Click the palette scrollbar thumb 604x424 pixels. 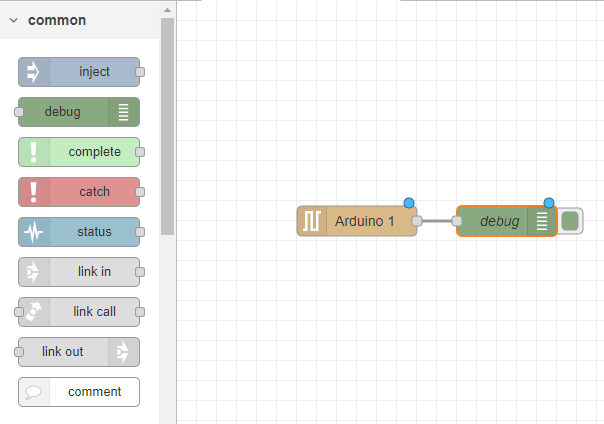tap(168, 126)
